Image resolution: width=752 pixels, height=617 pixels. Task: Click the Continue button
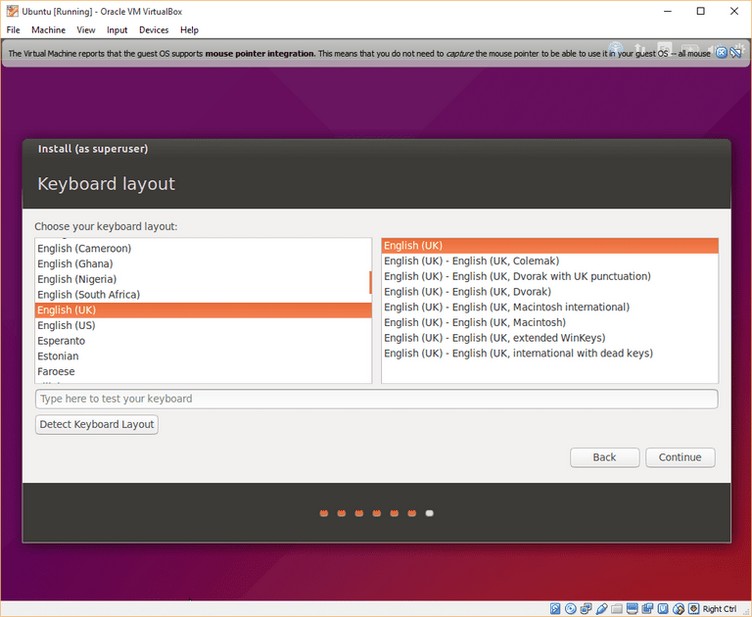[x=680, y=457]
